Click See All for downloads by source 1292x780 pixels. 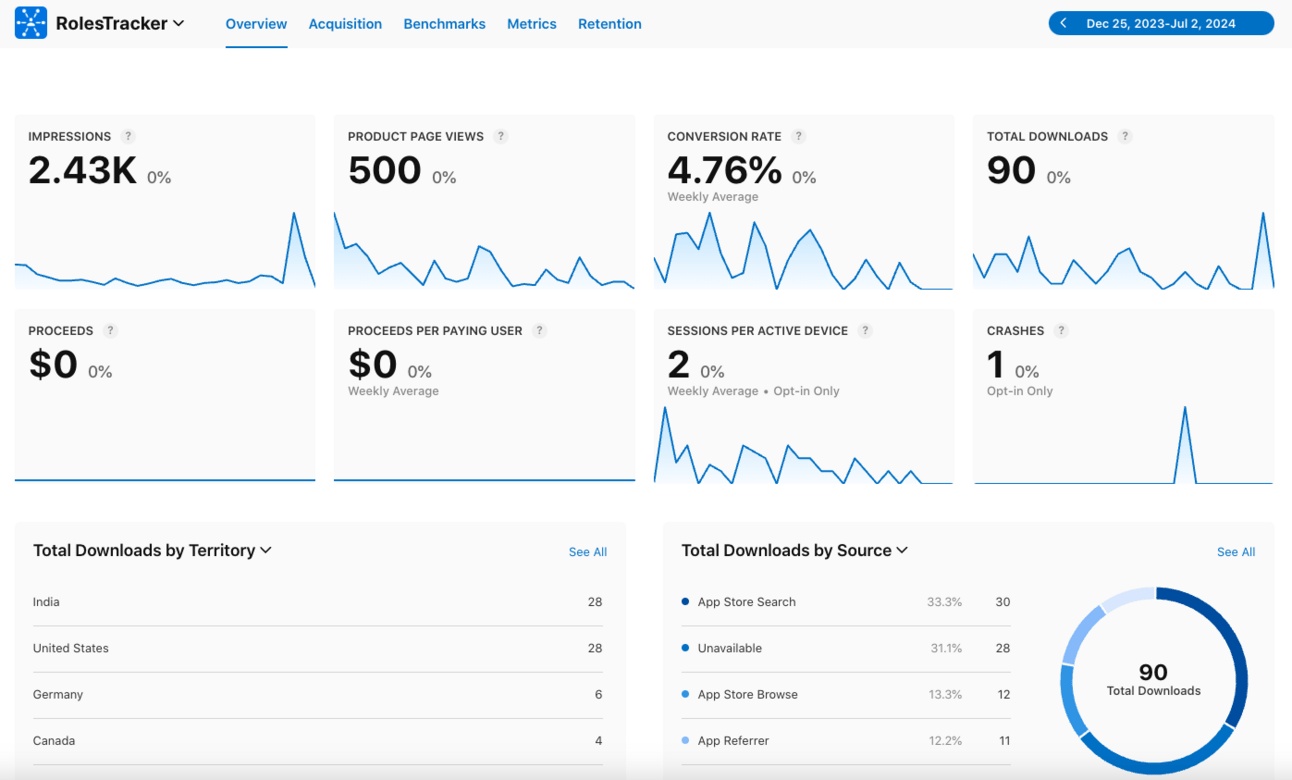pyautogui.click(x=1236, y=552)
